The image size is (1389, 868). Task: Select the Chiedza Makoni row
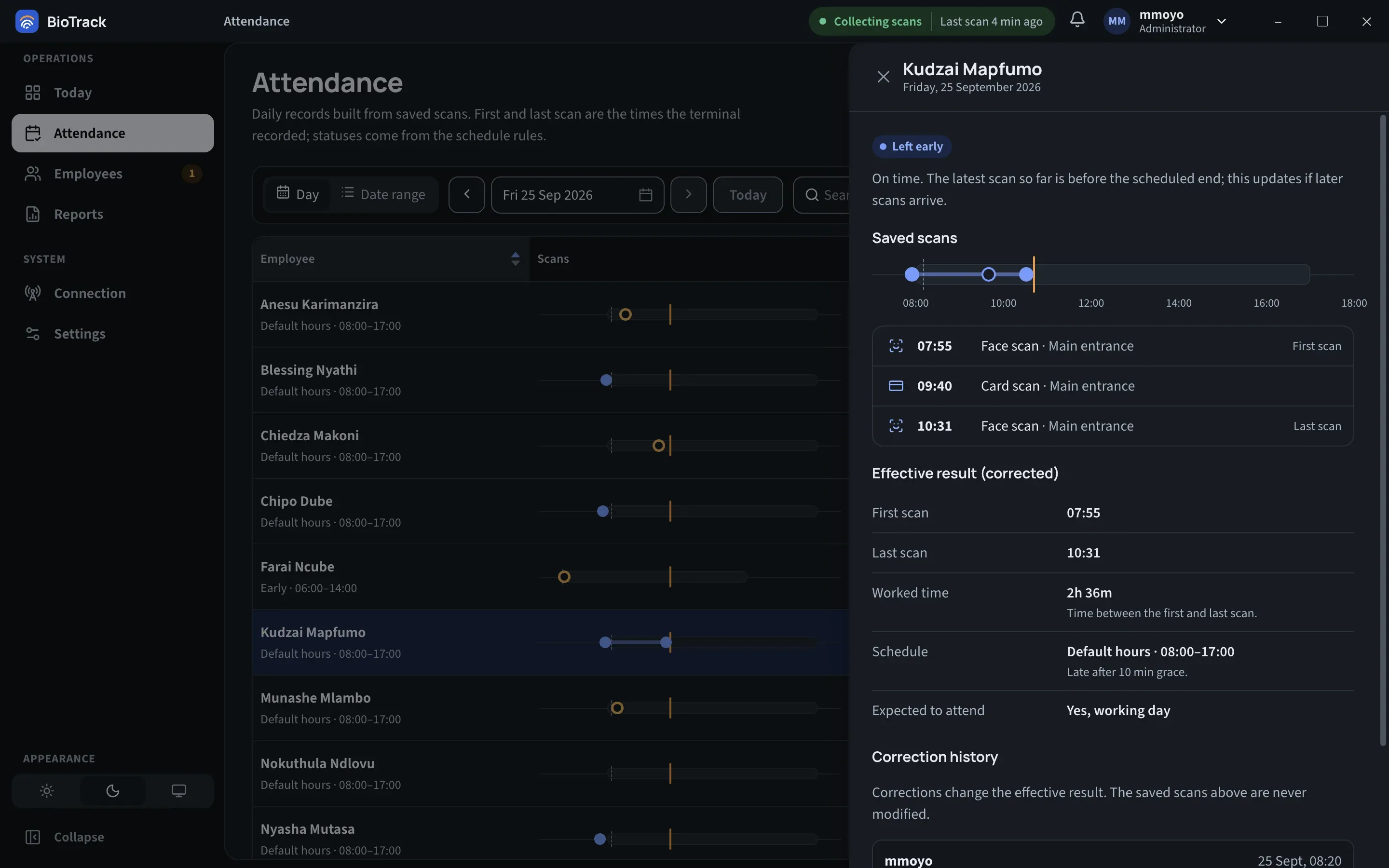click(550, 445)
